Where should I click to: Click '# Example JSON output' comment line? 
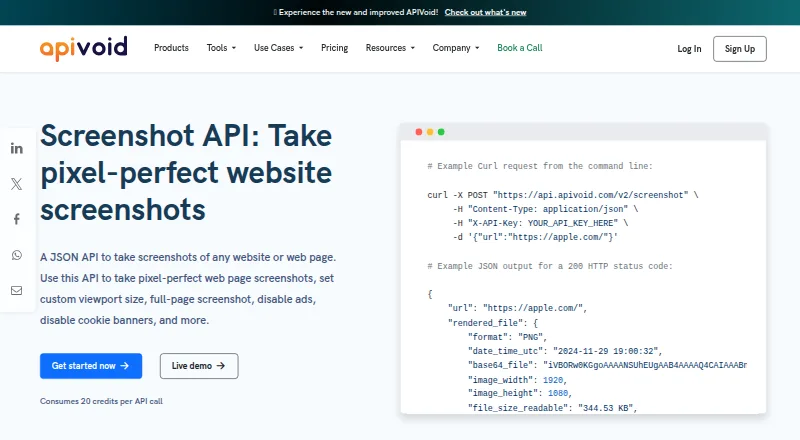pyautogui.click(x=550, y=266)
